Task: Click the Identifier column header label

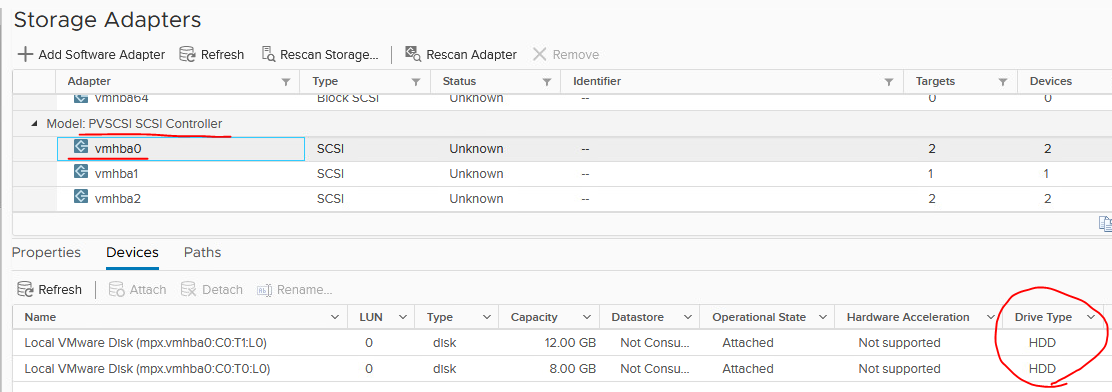Action: tap(597, 82)
